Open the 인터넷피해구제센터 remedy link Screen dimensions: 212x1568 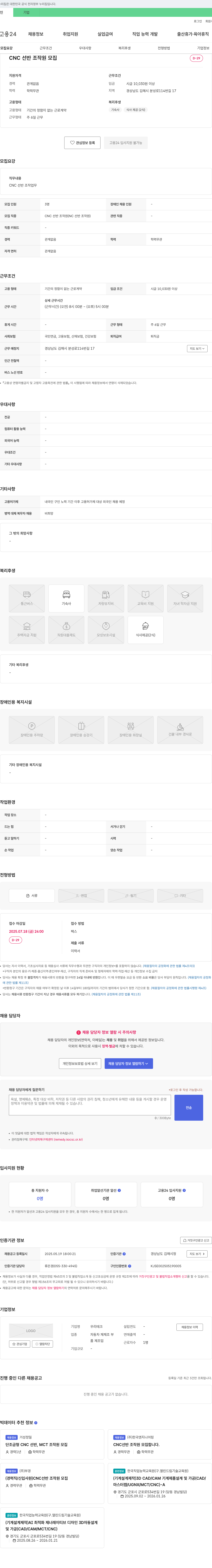56,1139
